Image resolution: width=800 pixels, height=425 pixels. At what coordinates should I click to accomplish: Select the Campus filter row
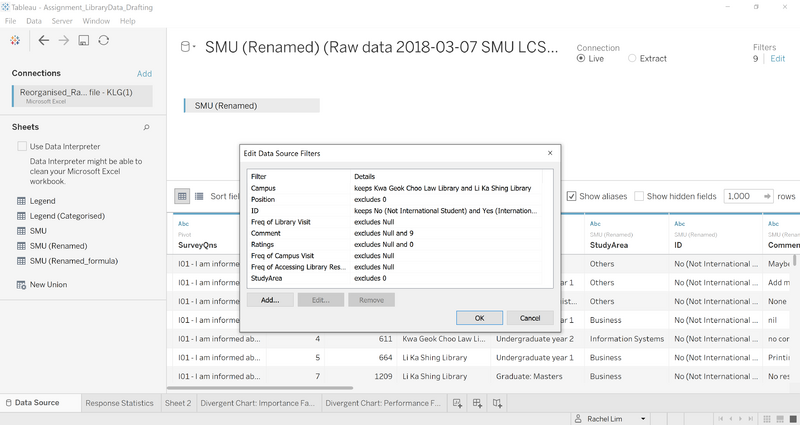click(x=395, y=188)
